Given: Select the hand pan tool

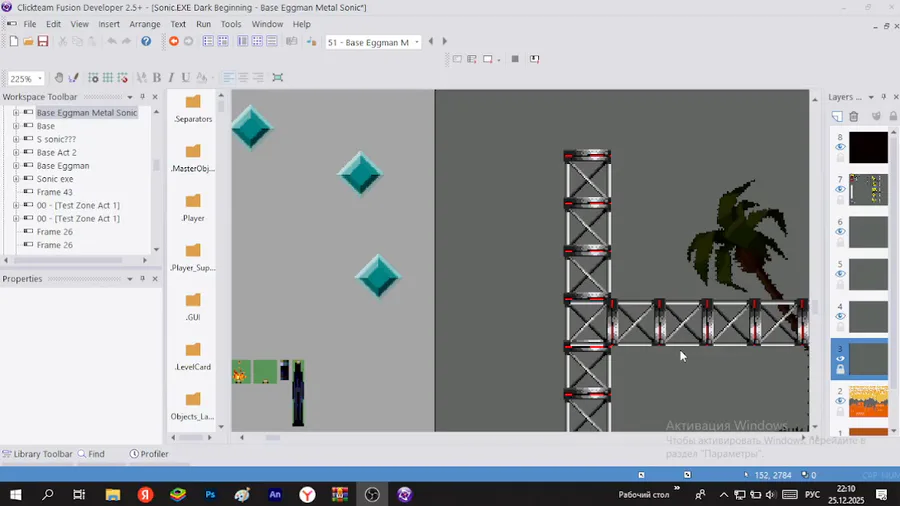Looking at the screenshot, I should (59, 77).
